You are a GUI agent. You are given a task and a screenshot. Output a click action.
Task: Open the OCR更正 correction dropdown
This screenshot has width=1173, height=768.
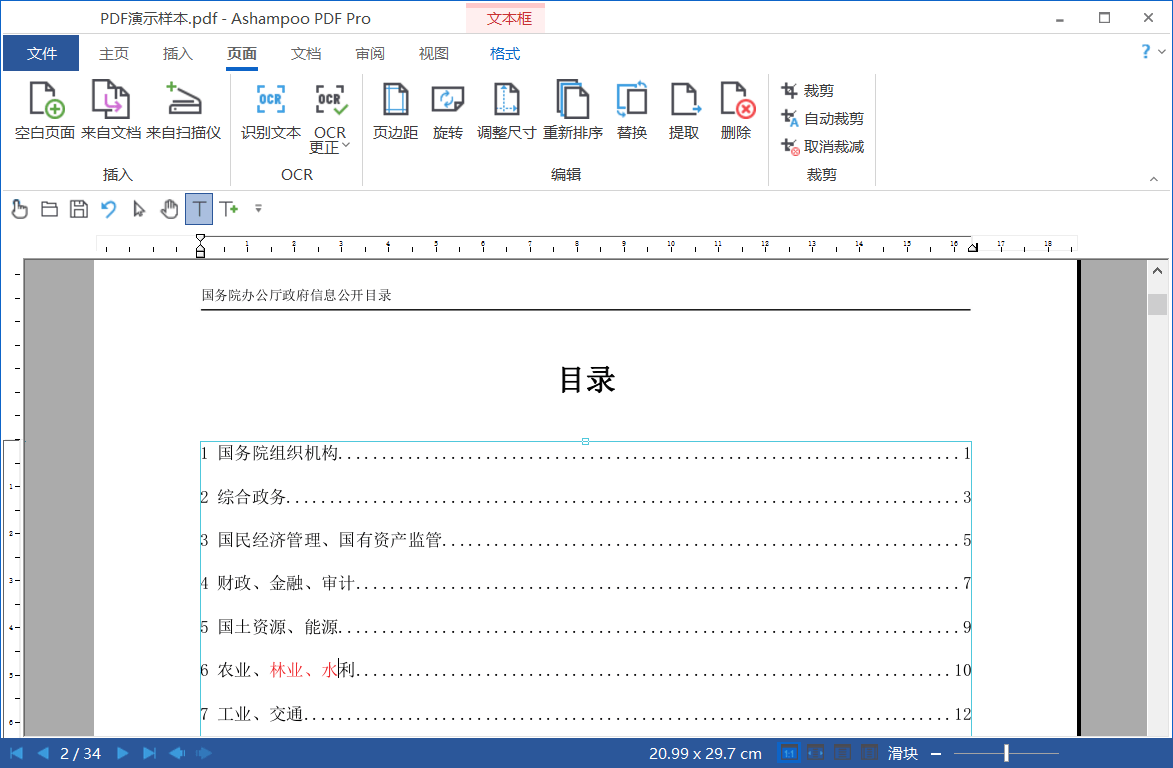[x=330, y=118]
